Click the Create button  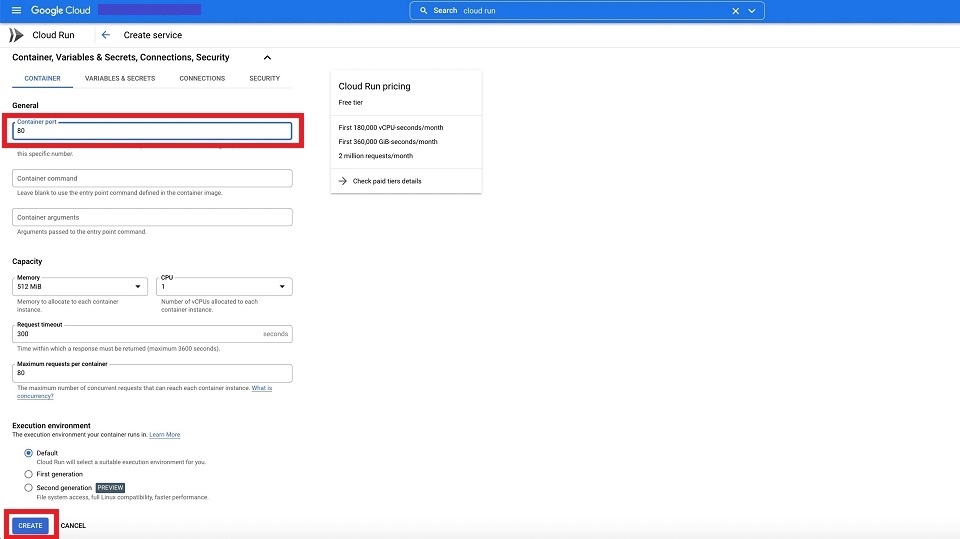point(30,525)
